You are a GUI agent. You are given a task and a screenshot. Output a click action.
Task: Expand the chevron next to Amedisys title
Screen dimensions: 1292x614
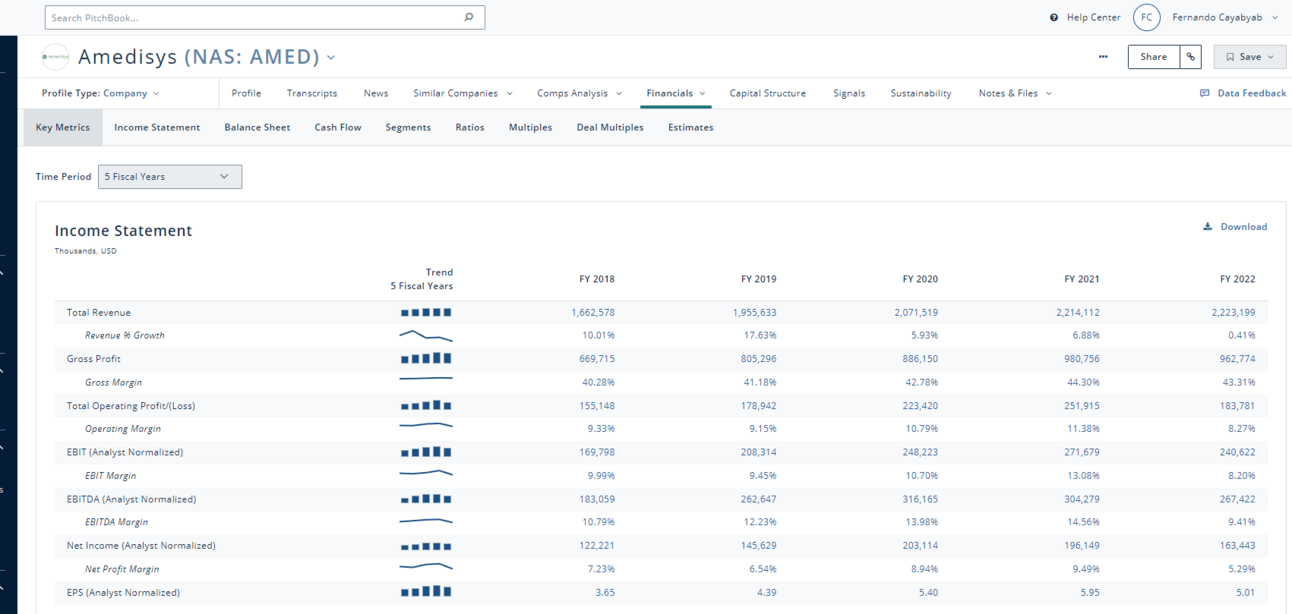pyautogui.click(x=331, y=57)
